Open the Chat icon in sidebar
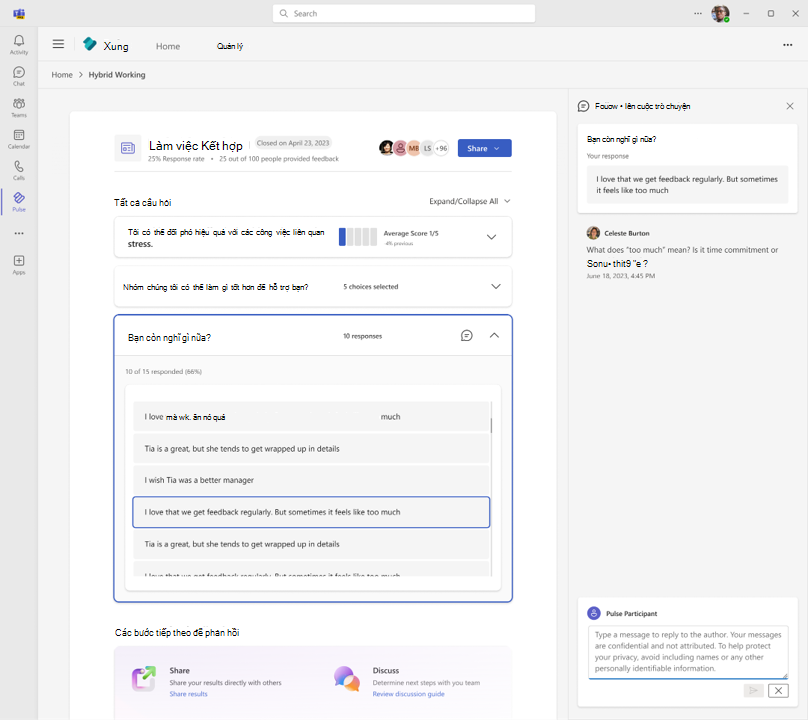The image size is (808, 720). point(19,76)
